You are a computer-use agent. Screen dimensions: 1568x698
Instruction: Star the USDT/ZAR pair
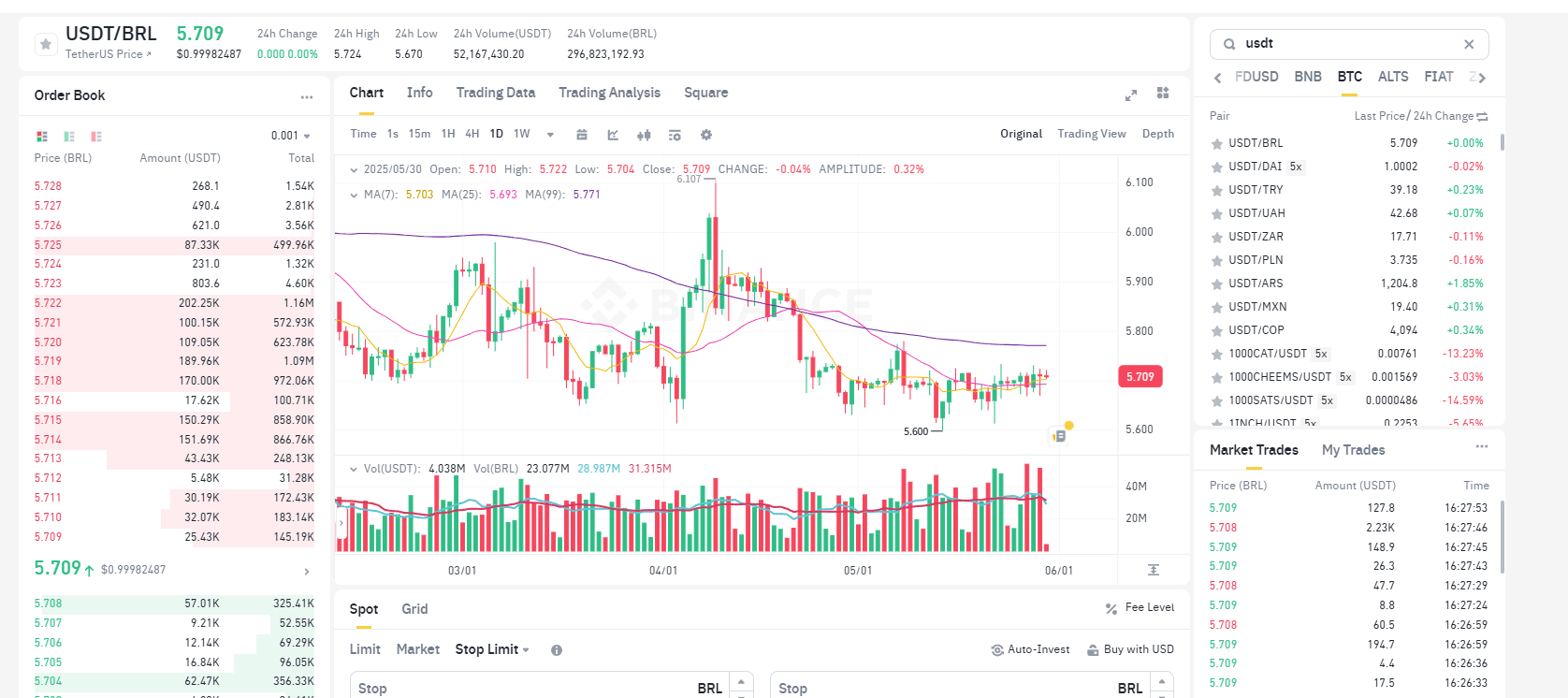[1217, 238]
